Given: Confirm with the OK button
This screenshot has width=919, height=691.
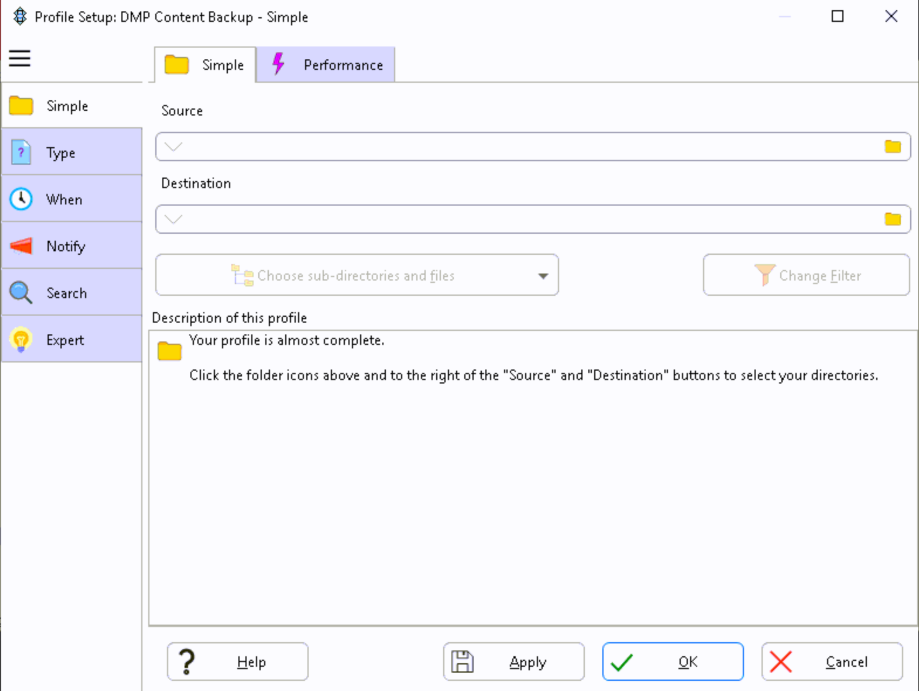Looking at the screenshot, I should coord(672,662).
